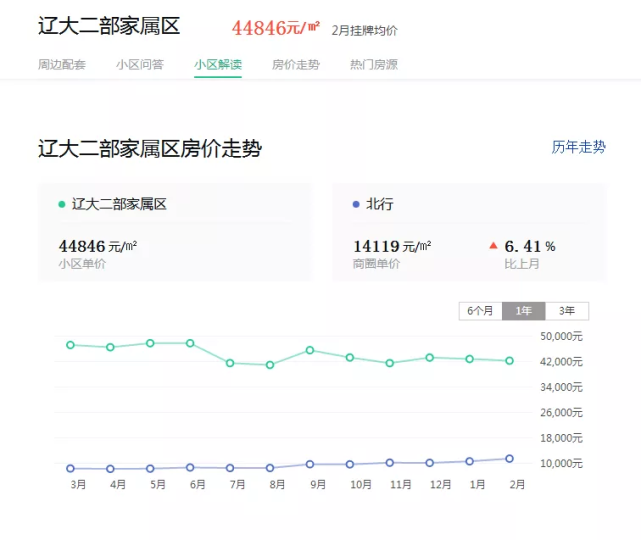Click blue data point for 5月

click(150, 468)
